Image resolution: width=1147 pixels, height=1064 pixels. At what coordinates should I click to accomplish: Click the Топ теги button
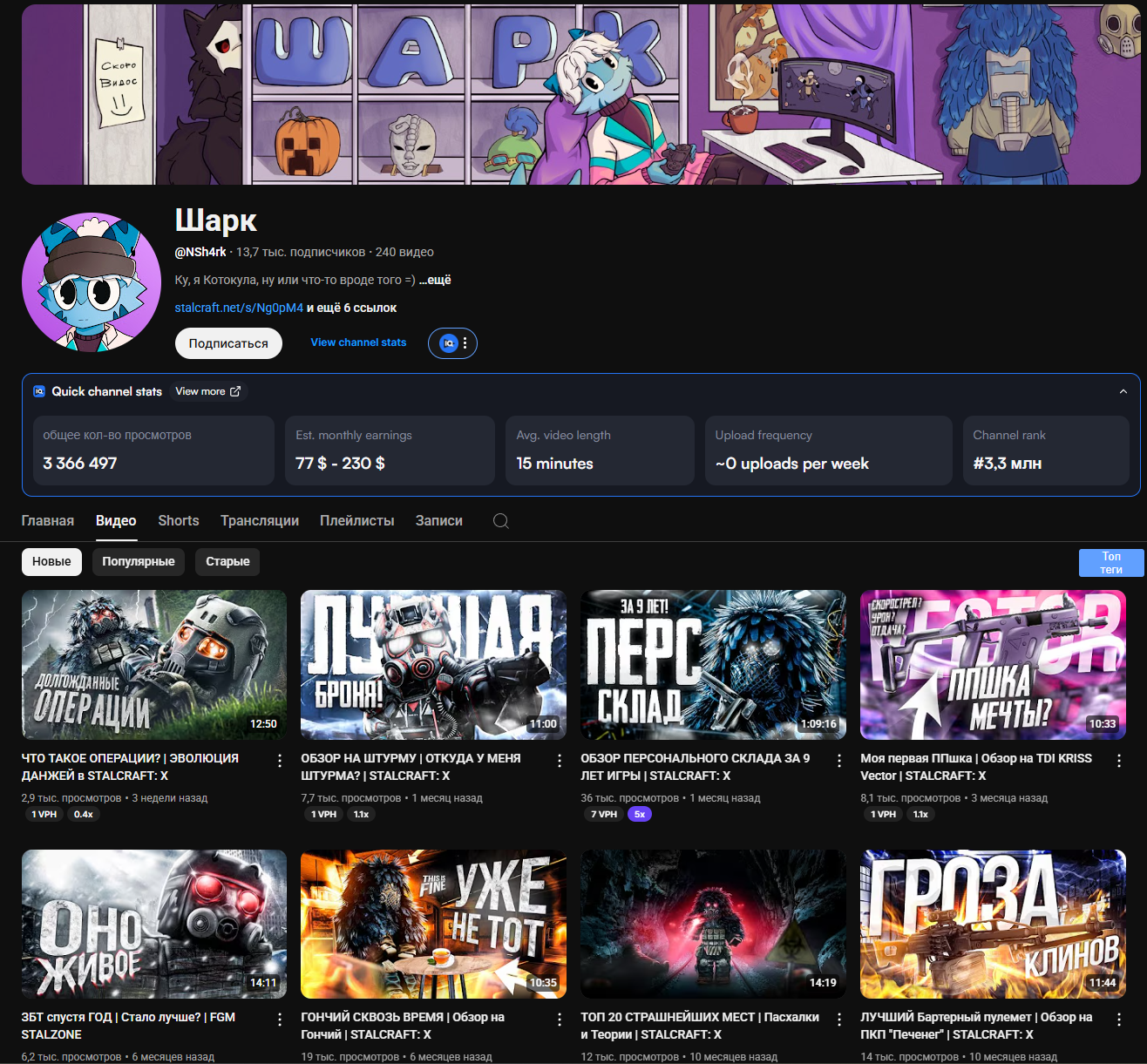point(1111,563)
